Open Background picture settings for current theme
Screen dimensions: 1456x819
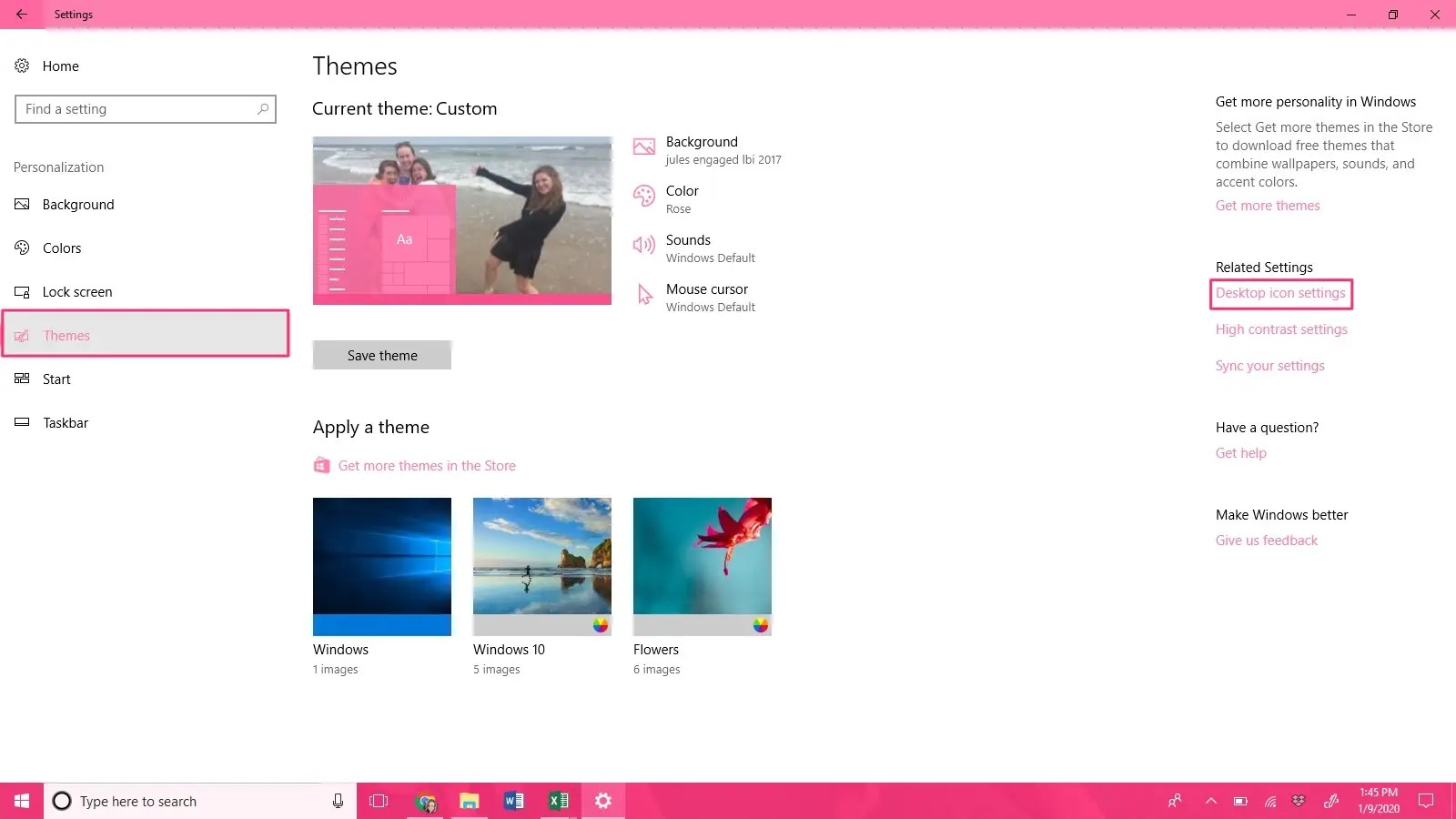(707, 149)
